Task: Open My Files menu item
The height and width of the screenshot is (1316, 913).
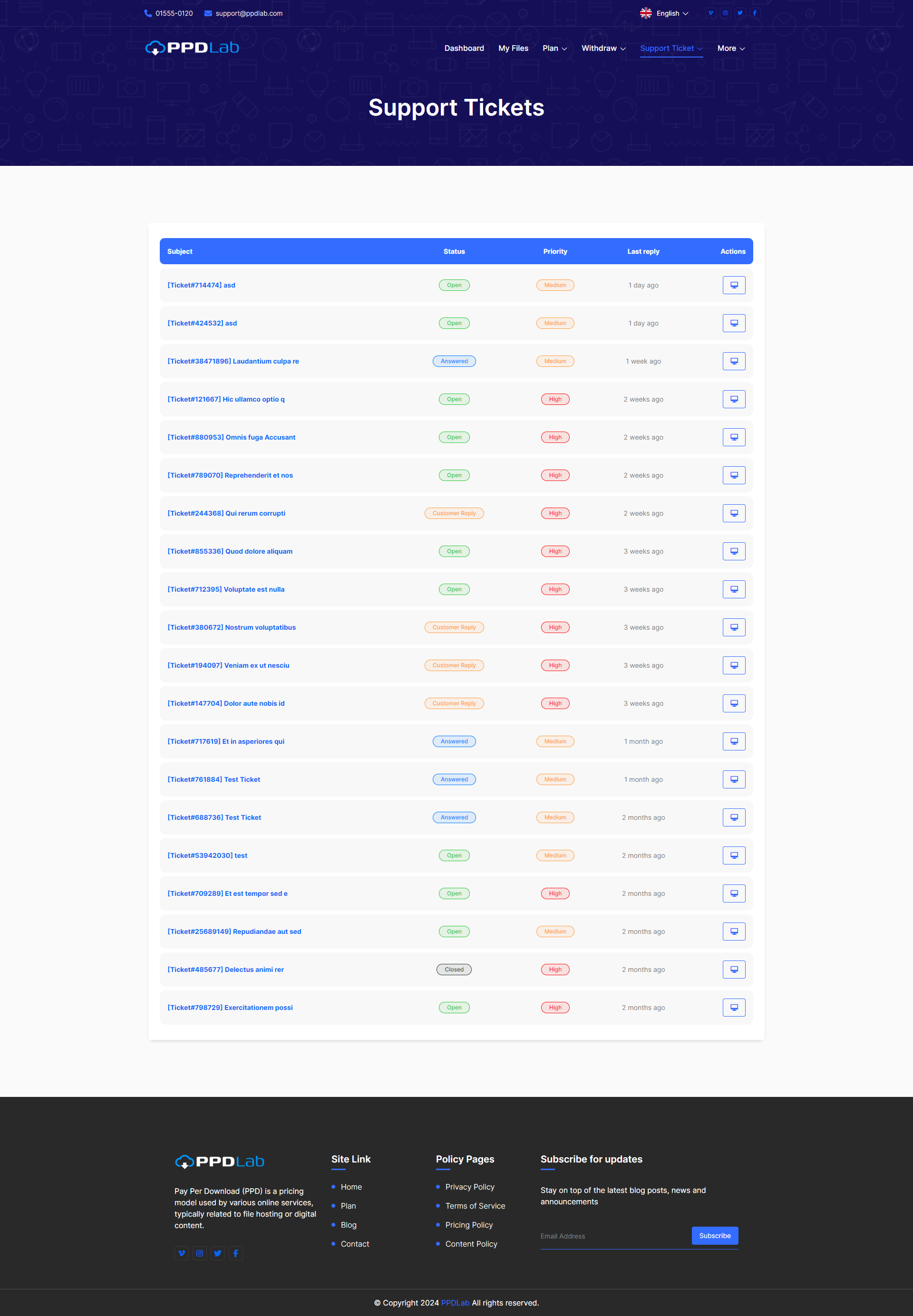Action: click(513, 48)
